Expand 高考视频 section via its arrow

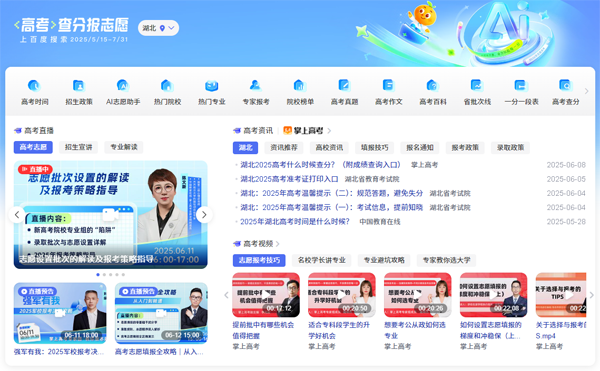[x=278, y=244]
